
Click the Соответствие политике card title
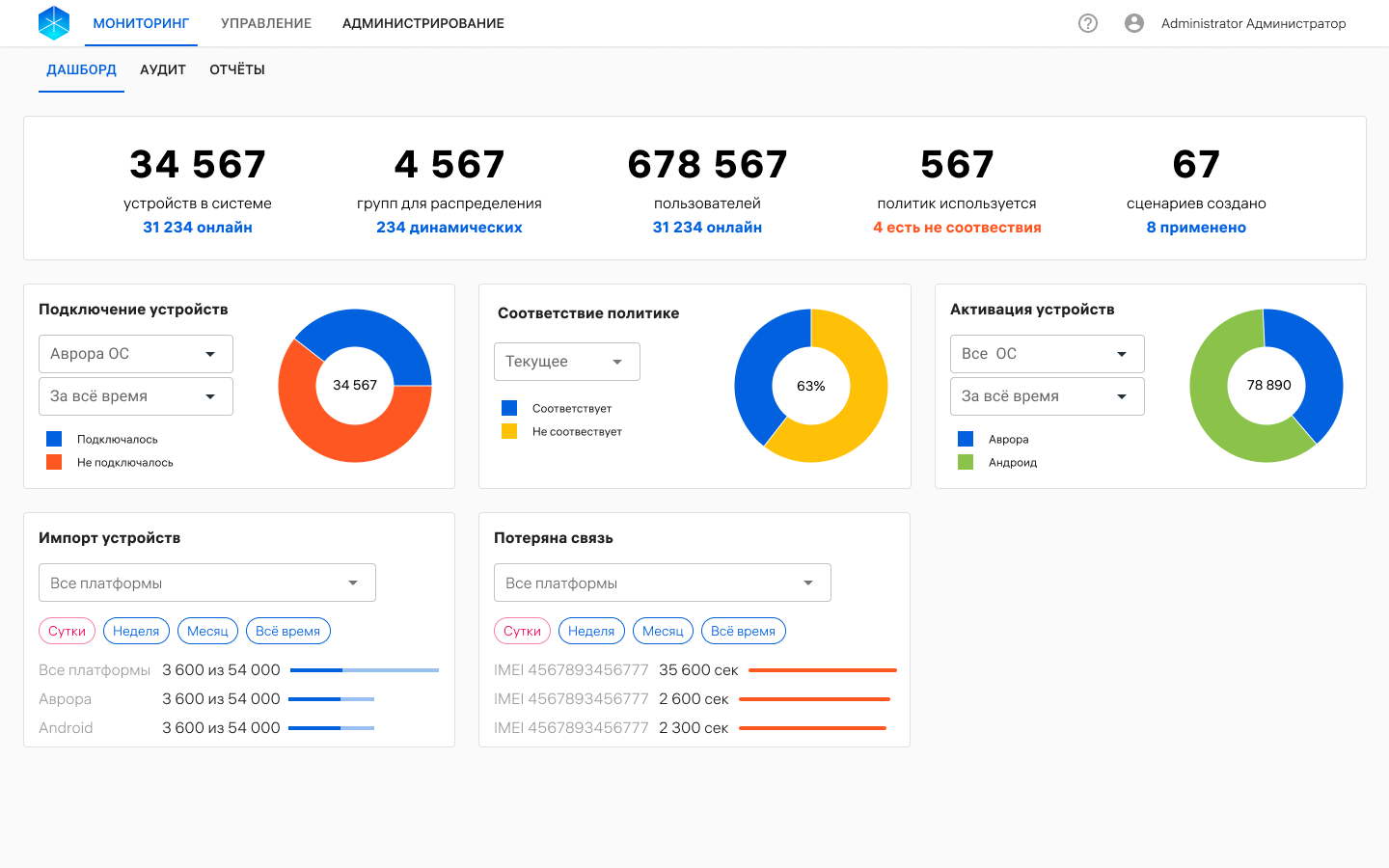(588, 313)
